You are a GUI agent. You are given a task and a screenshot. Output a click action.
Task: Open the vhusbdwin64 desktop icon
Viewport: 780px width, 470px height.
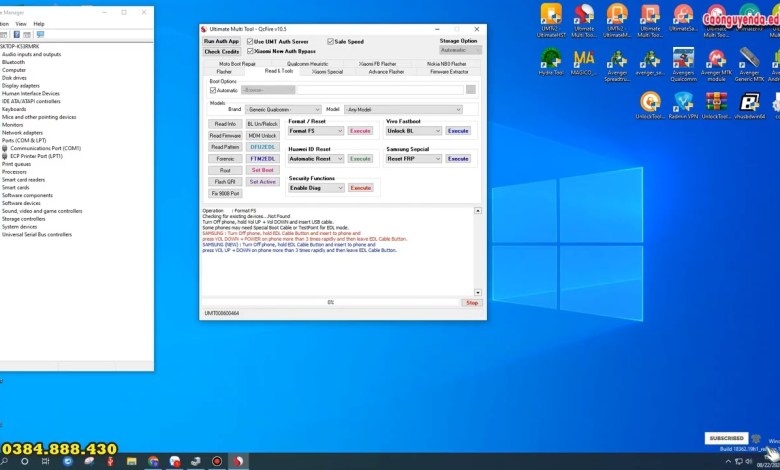click(750, 103)
